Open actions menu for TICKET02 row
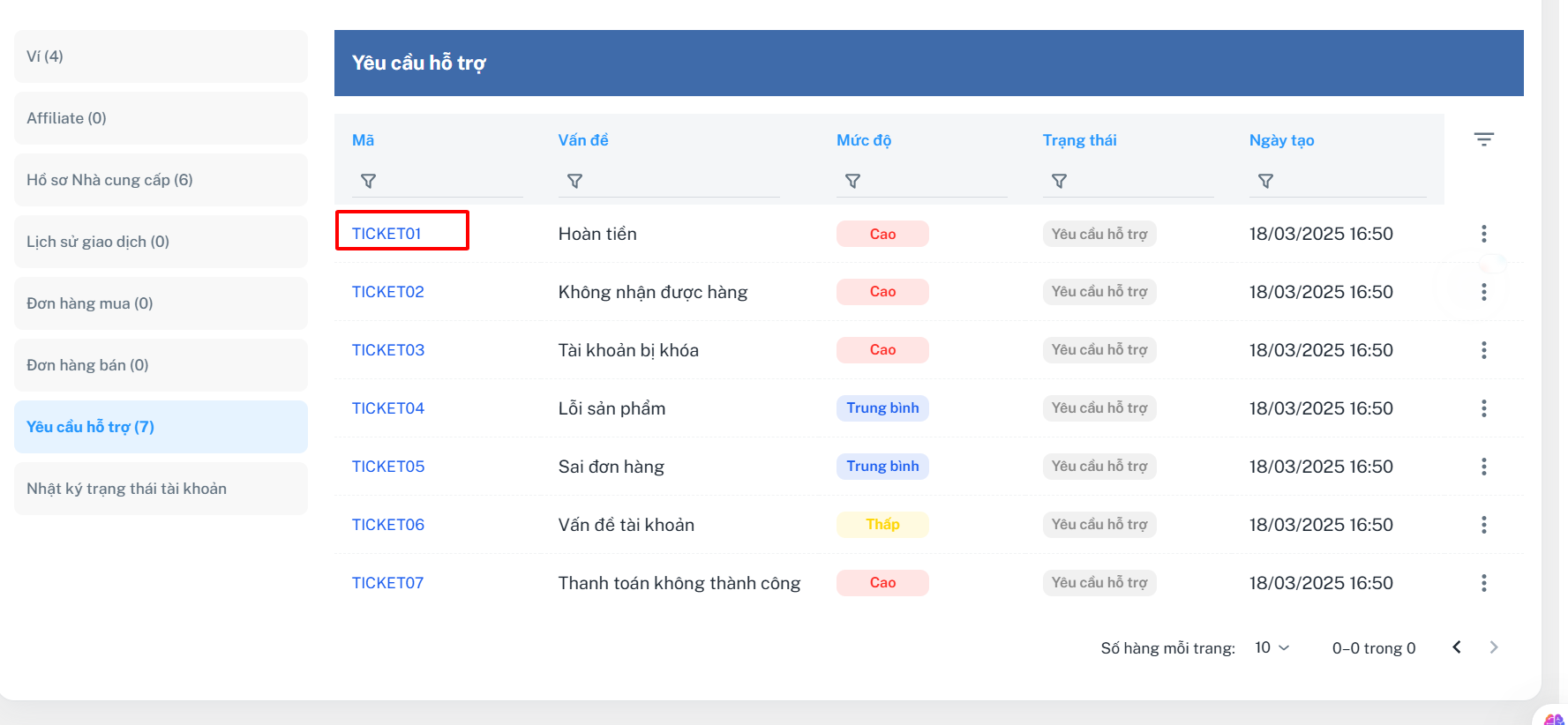 coord(1483,292)
